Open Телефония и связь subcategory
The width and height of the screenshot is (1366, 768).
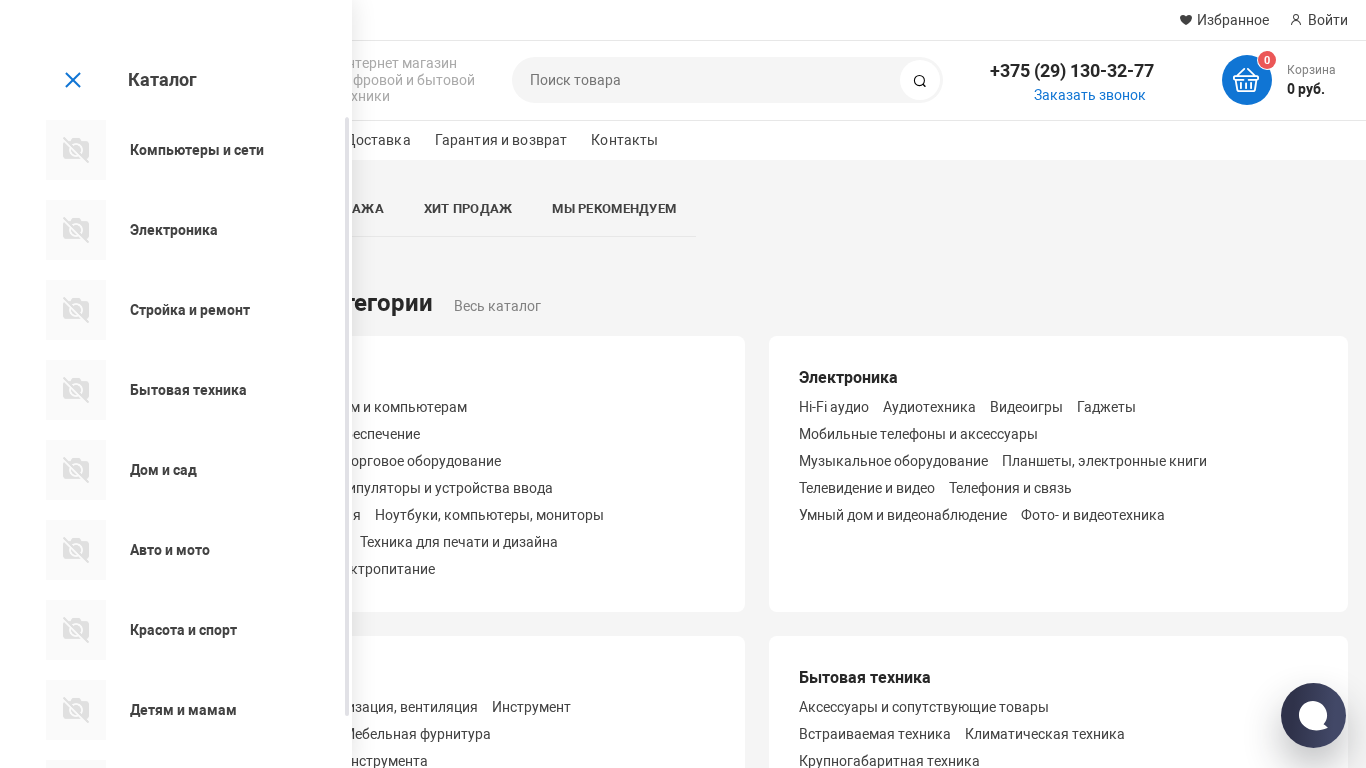pyautogui.click(x=1010, y=488)
